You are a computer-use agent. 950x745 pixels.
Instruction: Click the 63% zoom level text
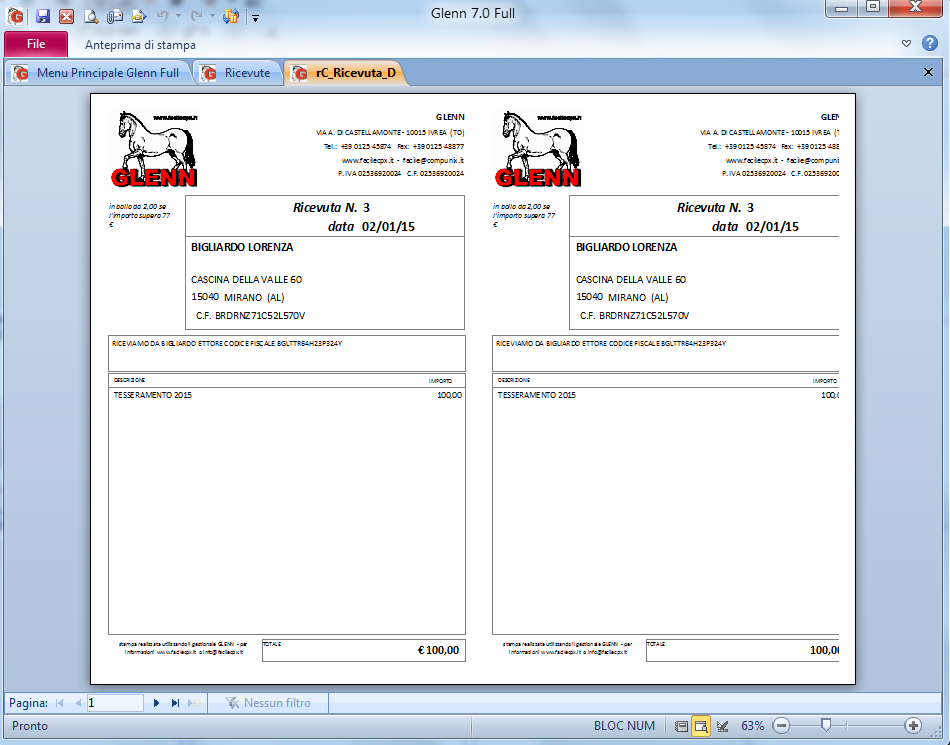(752, 726)
